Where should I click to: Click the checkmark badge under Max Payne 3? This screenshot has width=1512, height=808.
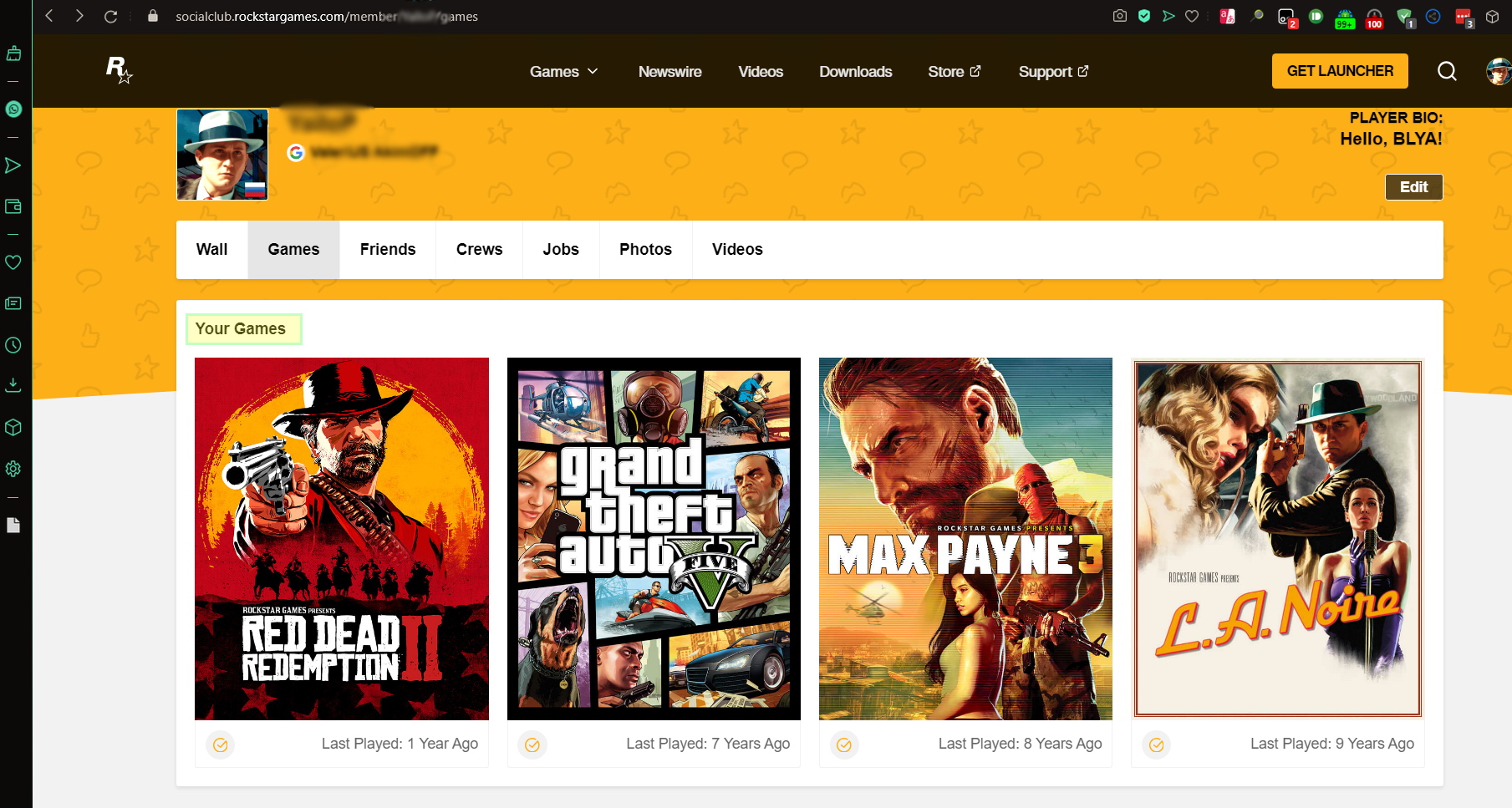(x=844, y=744)
